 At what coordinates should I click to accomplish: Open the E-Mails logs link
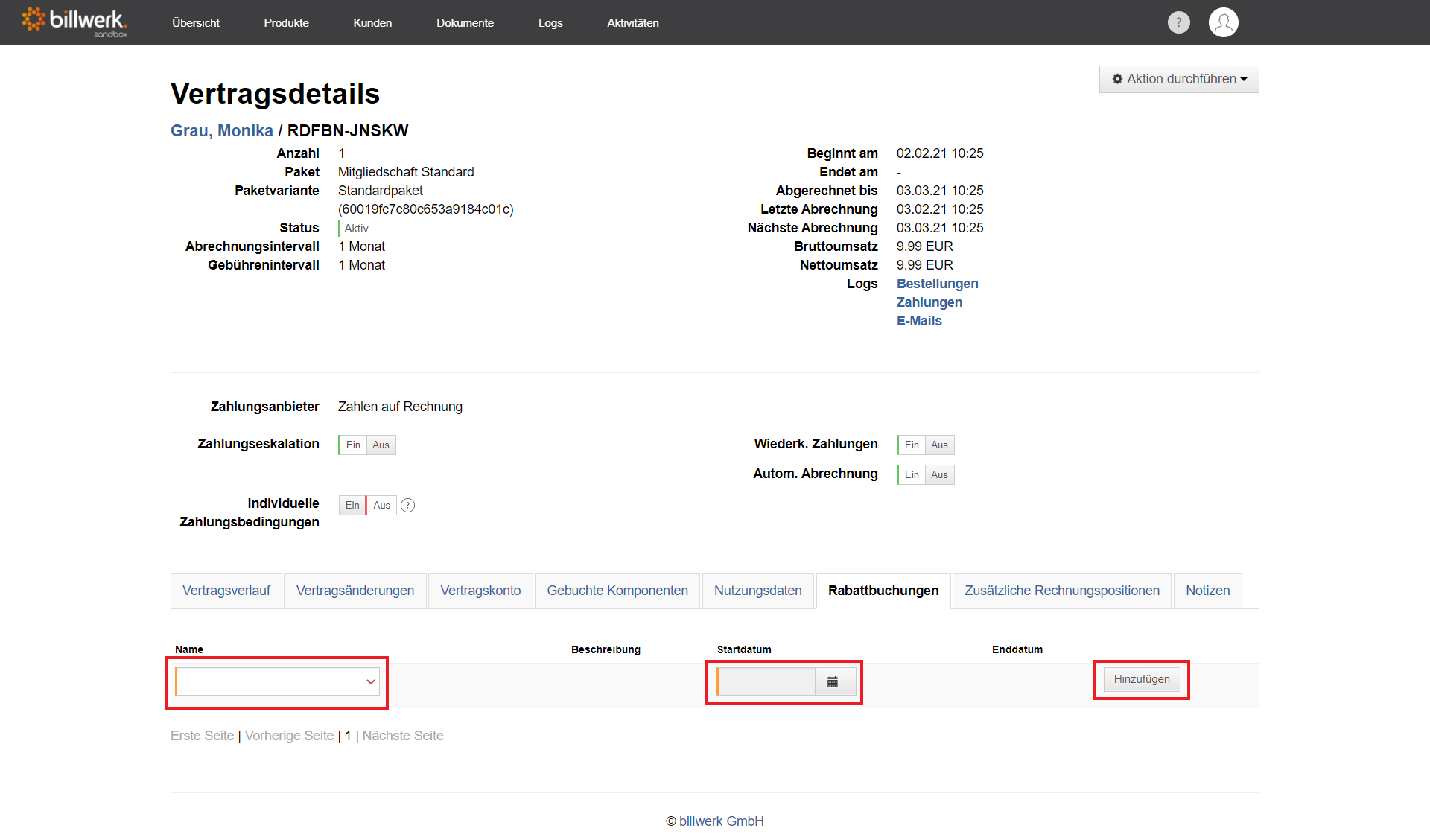919,321
